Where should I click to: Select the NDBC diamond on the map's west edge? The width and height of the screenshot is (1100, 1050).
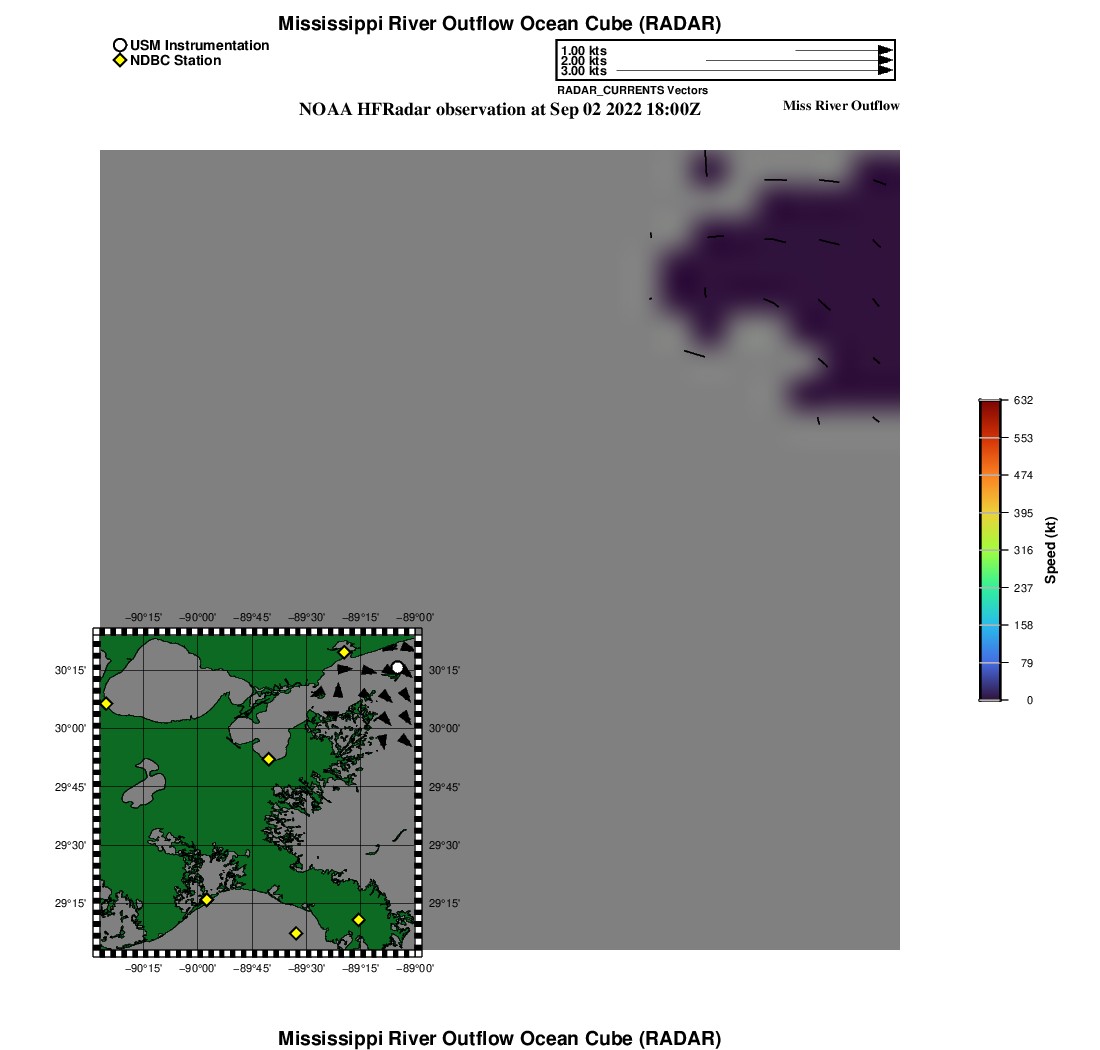[x=106, y=704]
